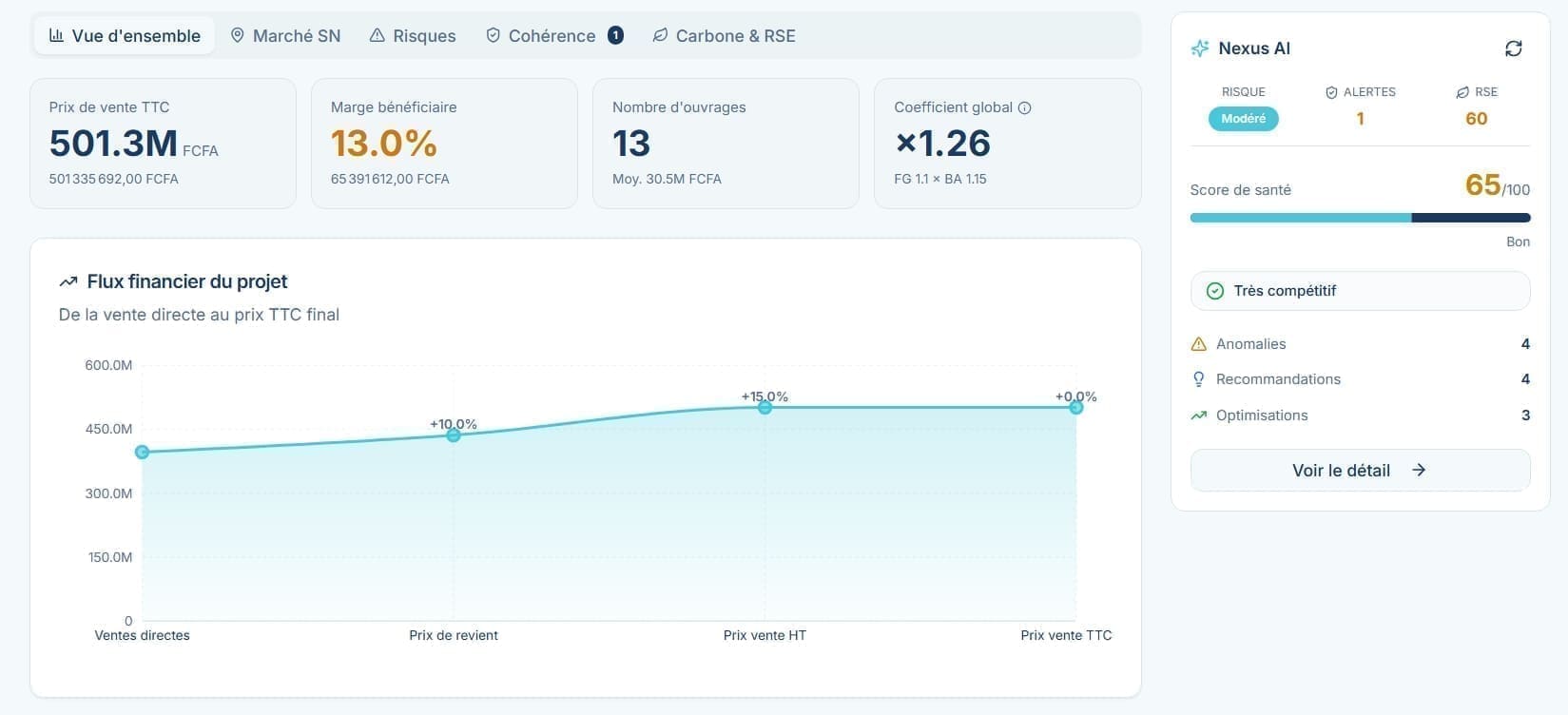This screenshot has height=715, width=1568.
Task: Go to the Carbone & RSE tab
Action: click(725, 36)
